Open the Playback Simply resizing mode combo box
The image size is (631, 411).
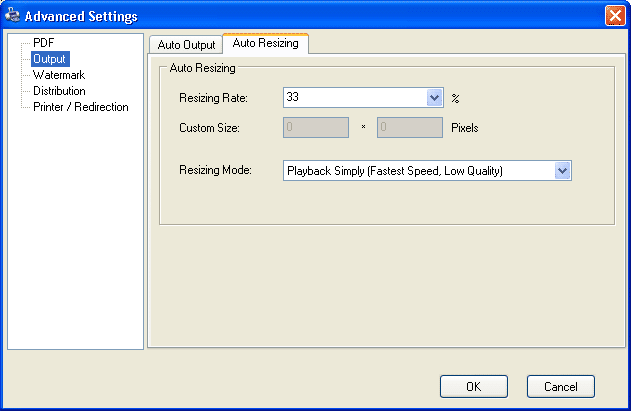[427, 171]
